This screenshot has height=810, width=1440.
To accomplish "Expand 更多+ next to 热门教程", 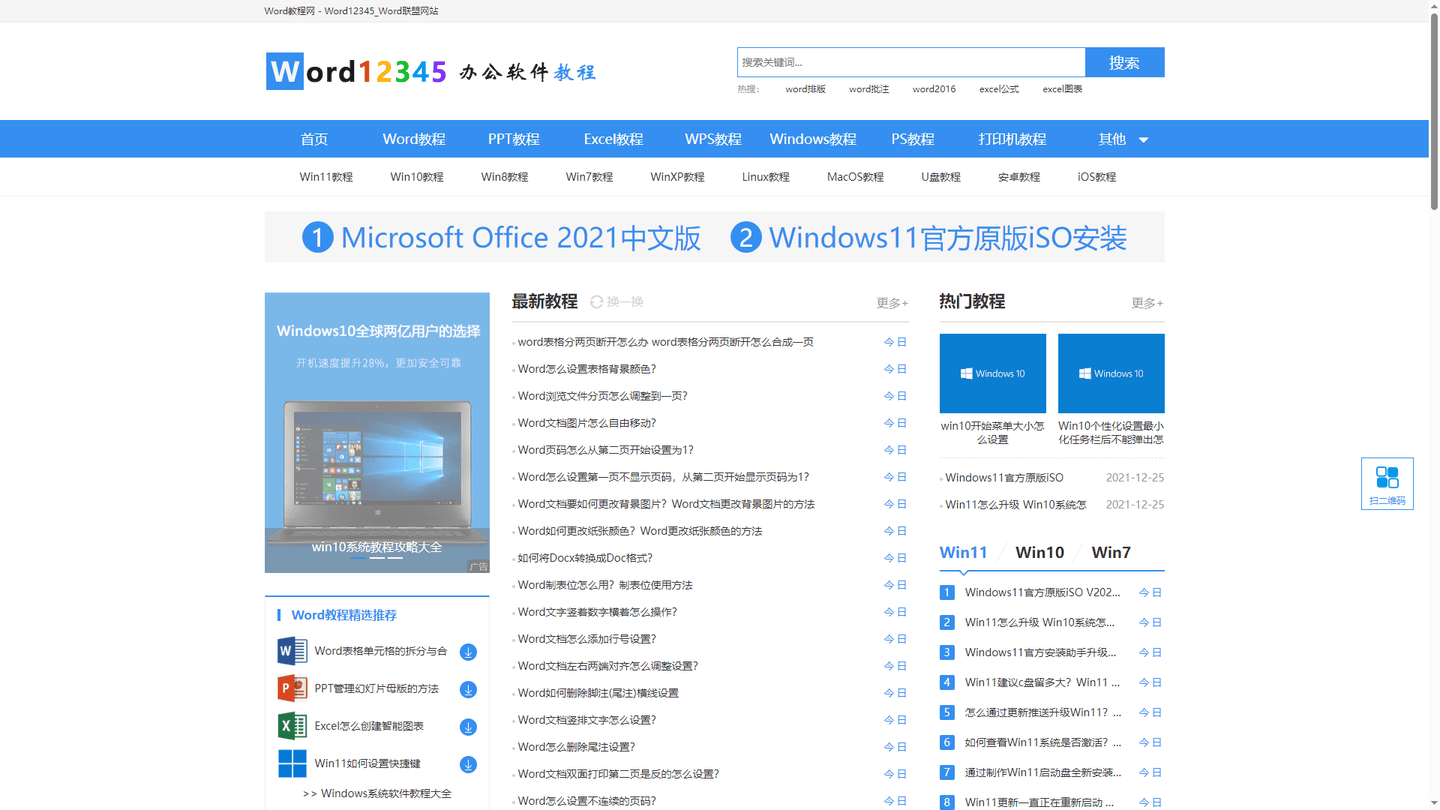I will pos(1147,303).
